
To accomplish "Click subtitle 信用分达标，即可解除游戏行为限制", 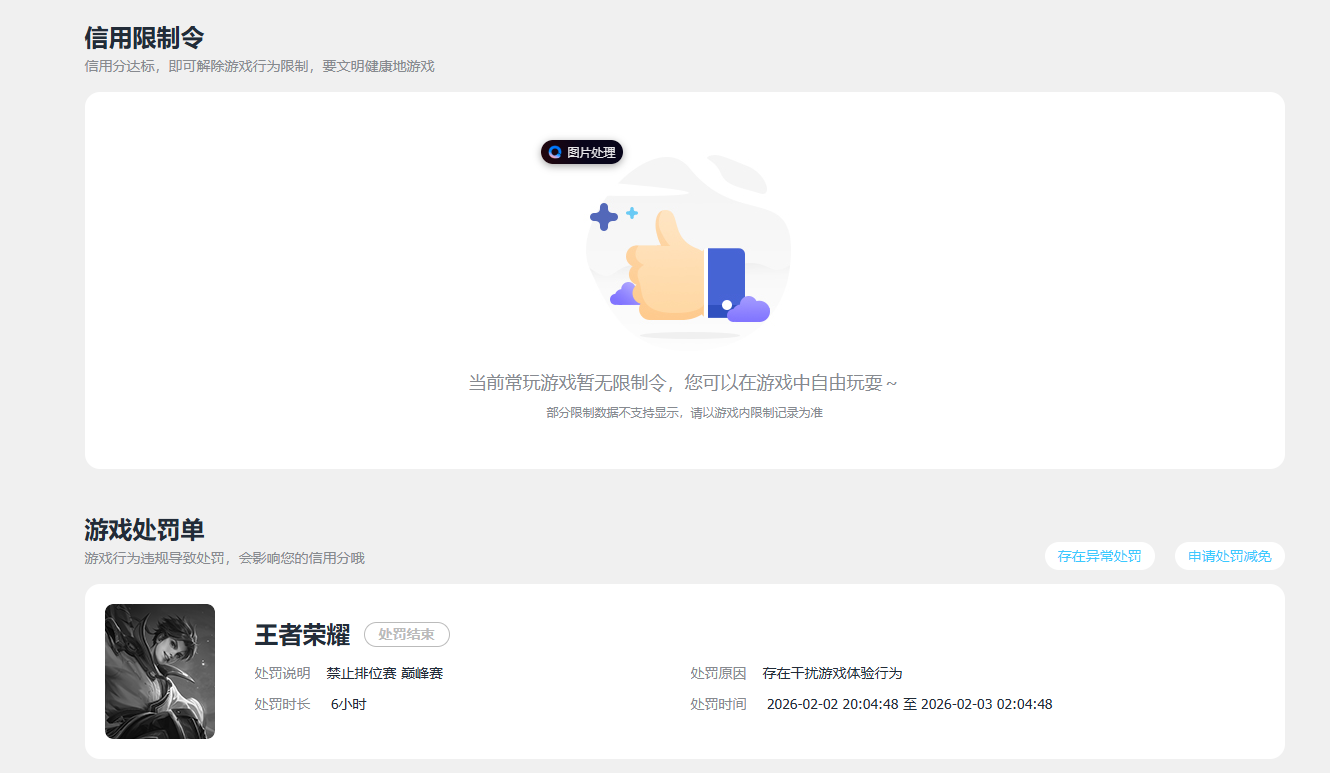I will (260, 66).
